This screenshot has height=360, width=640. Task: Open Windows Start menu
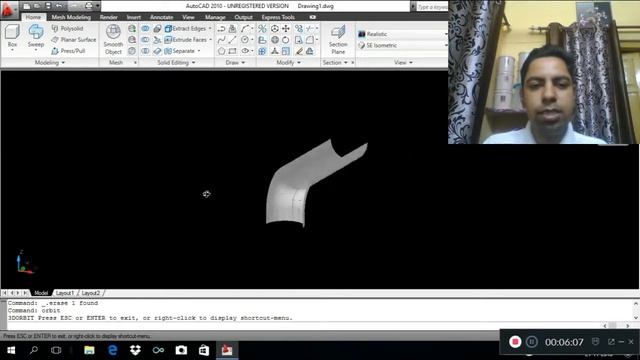click(11, 350)
